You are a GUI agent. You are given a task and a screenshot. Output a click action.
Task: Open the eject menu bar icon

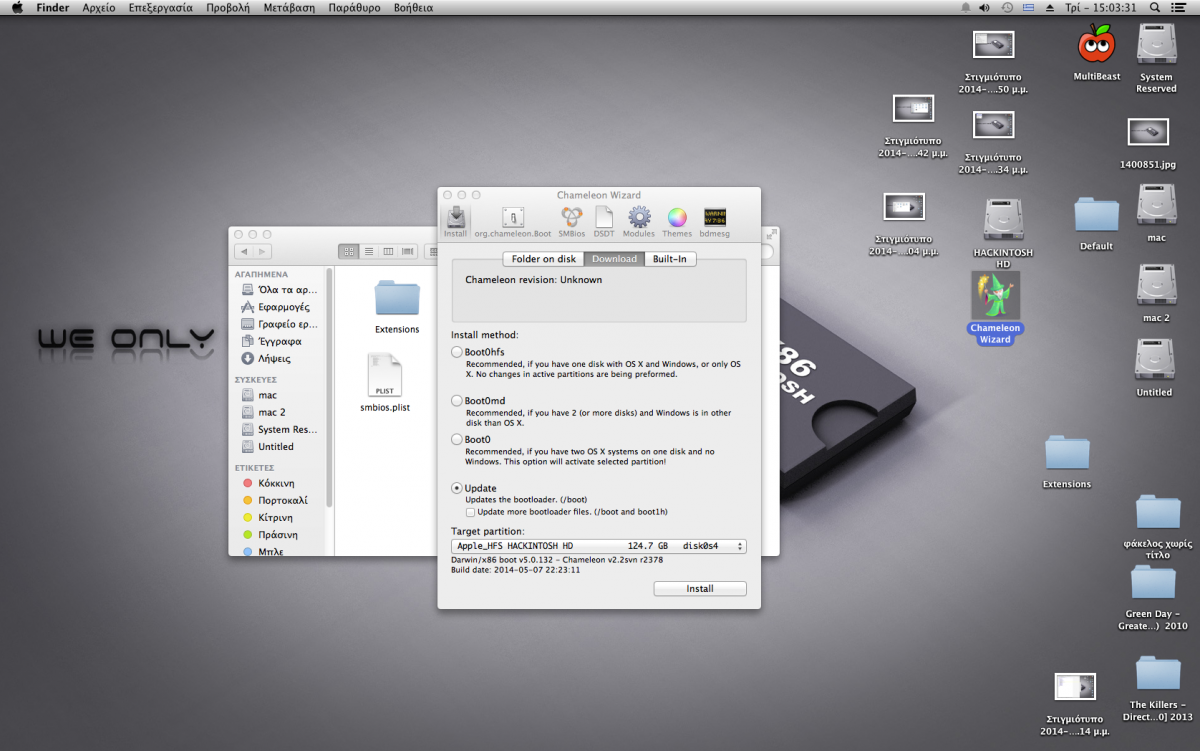click(x=1050, y=7)
